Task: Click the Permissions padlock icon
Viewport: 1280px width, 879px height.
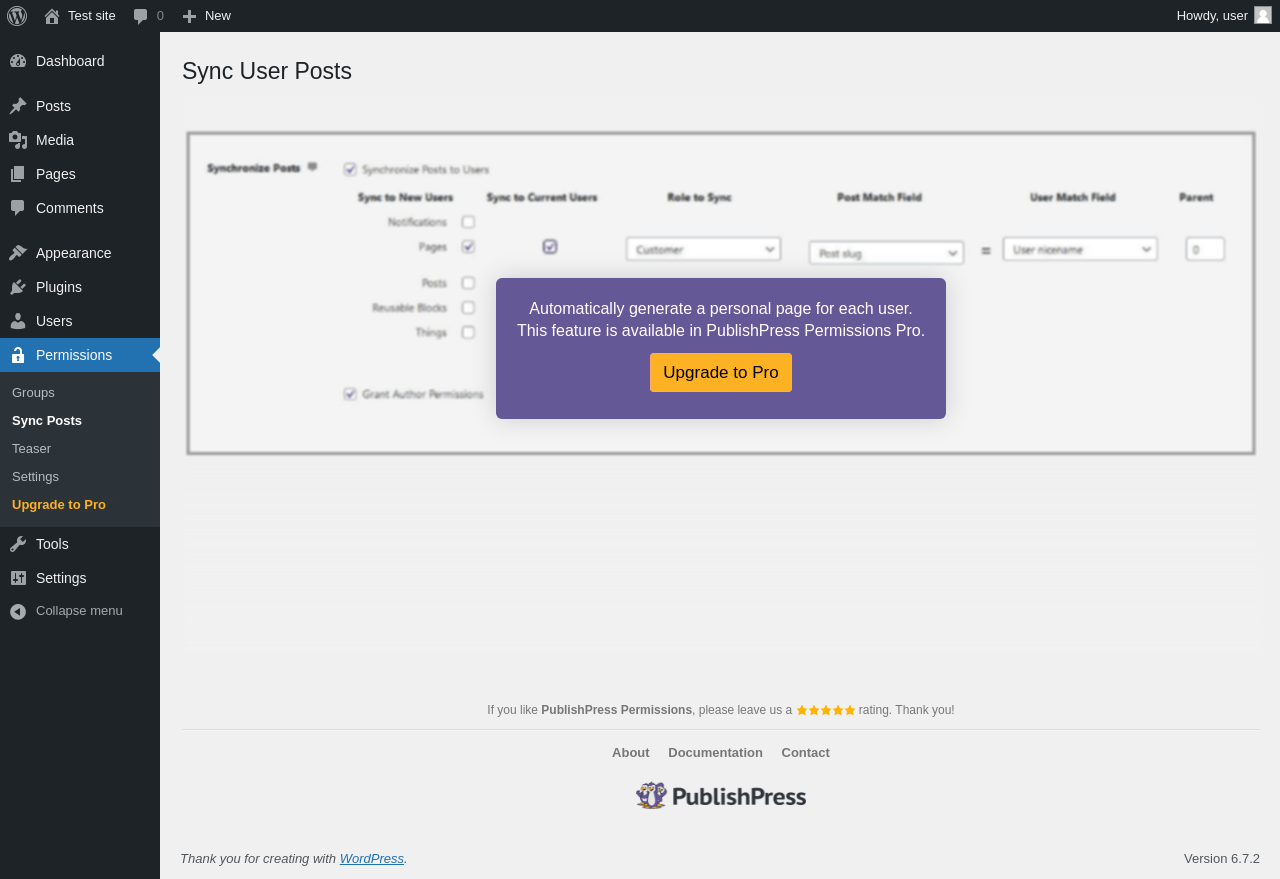Action: [18, 355]
